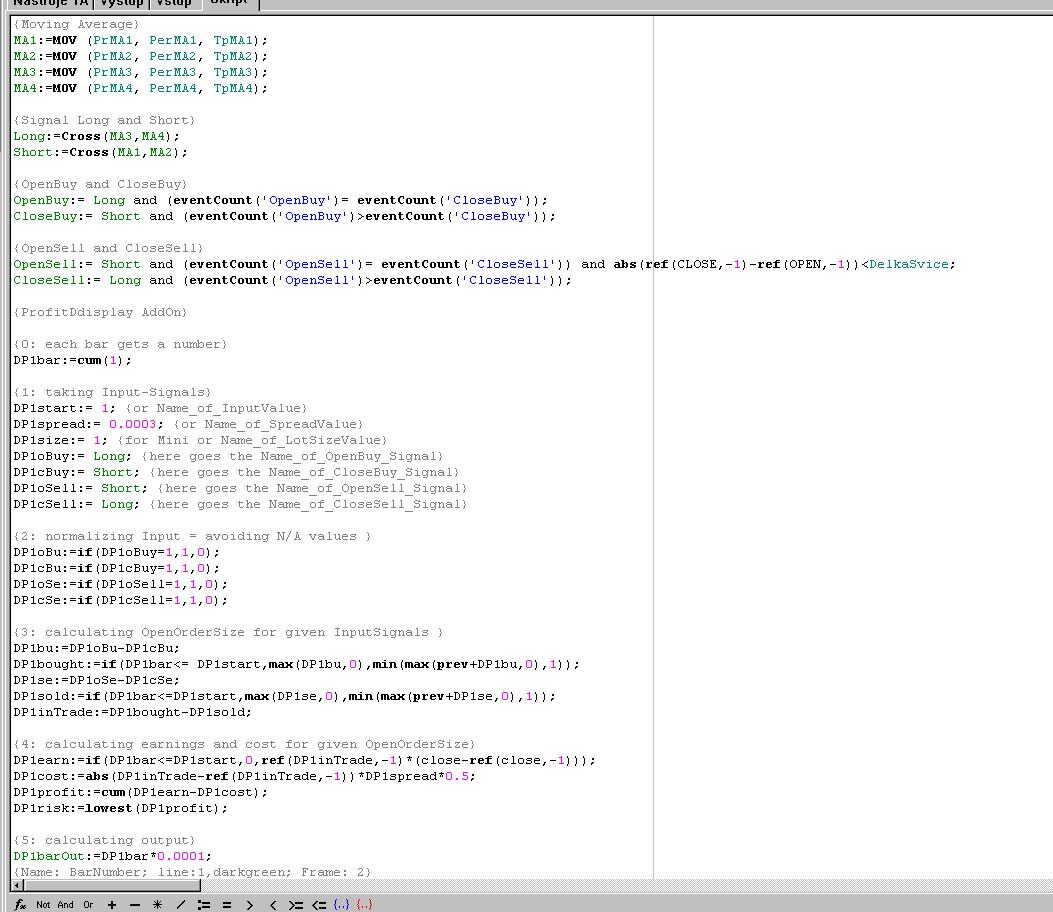Insert the greater-than operator

point(250,904)
